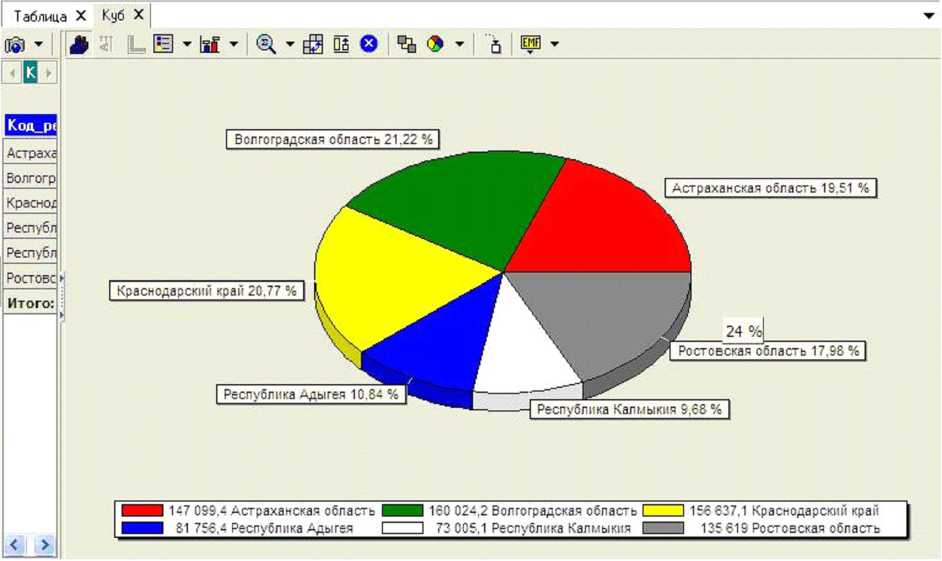Viewport: 942px width, 561px height.
Task: Open the magnifier dropdown arrow
Action: pyautogui.click(x=290, y=44)
